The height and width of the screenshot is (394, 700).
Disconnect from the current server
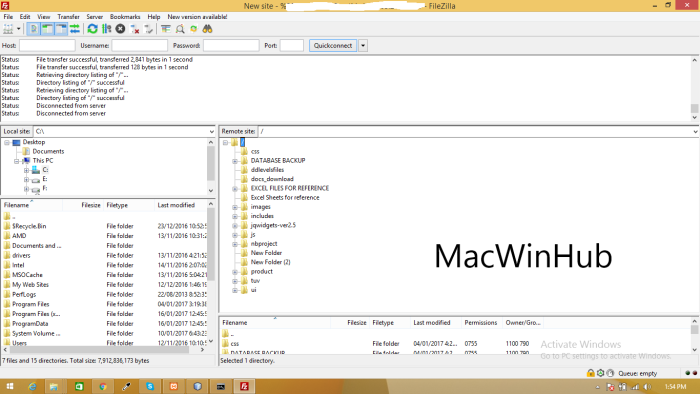tap(134, 29)
